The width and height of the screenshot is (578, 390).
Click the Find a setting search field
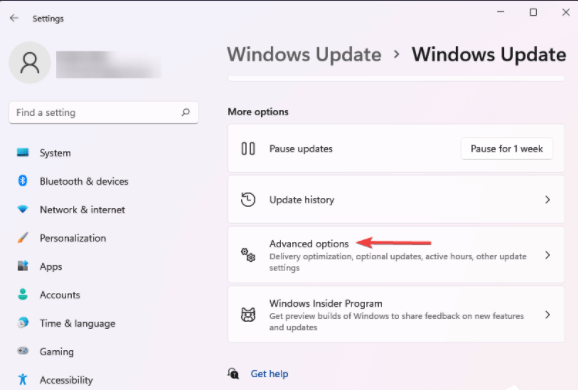click(x=104, y=112)
